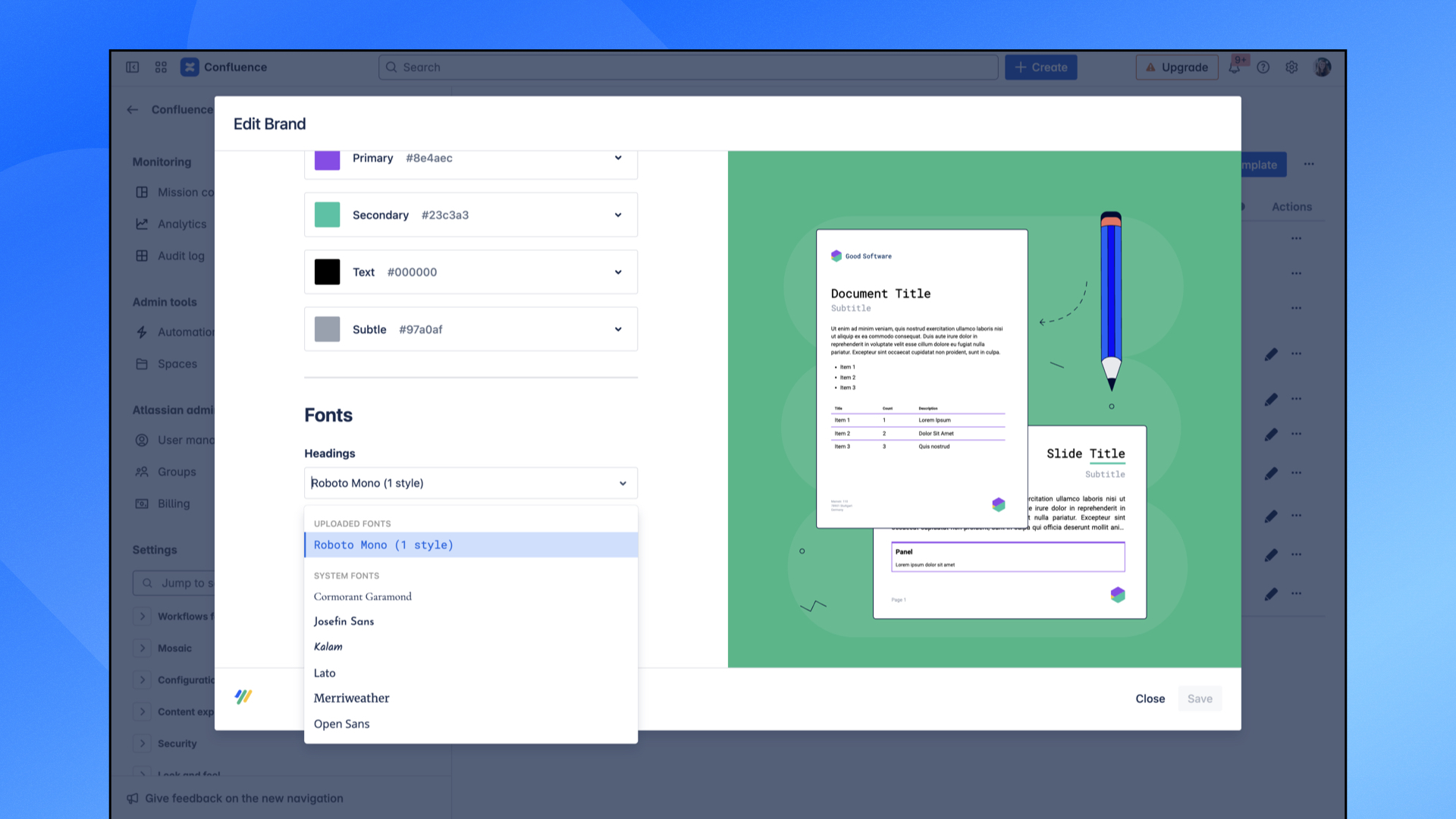This screenshot has height=819, width=1456.
Task: Click the Close button
Action: [1150, 699]
